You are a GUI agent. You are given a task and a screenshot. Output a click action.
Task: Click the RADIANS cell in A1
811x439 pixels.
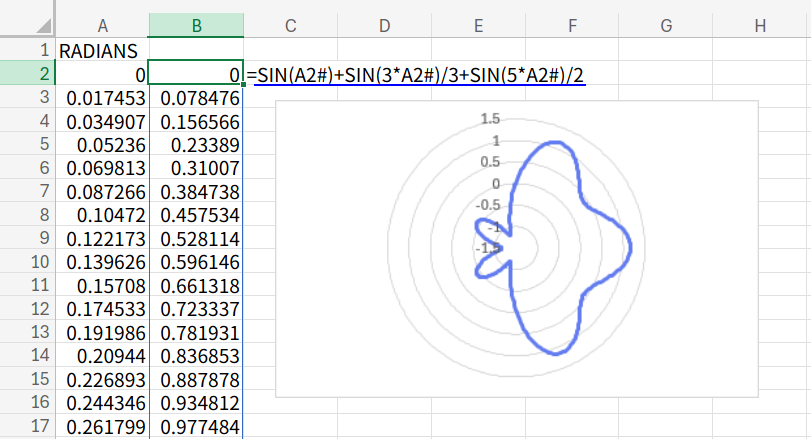click(102, 50)
